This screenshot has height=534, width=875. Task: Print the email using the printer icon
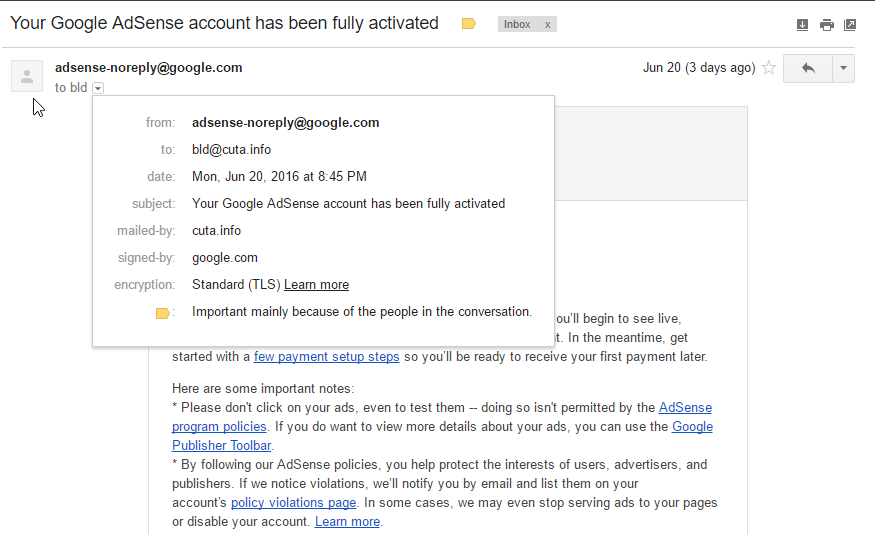pos(826,25)
